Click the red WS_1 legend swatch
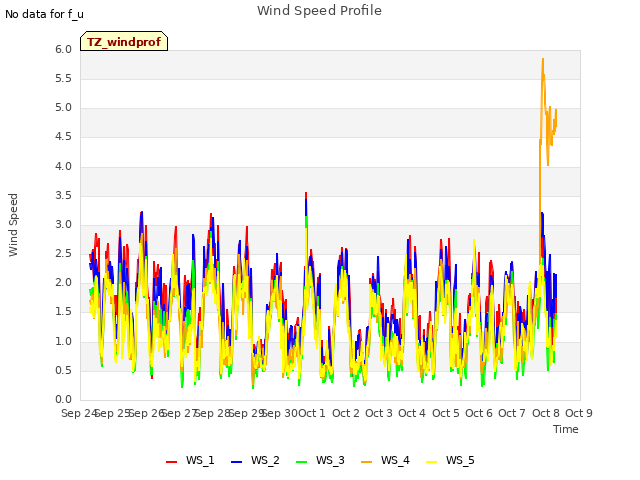 171,461
